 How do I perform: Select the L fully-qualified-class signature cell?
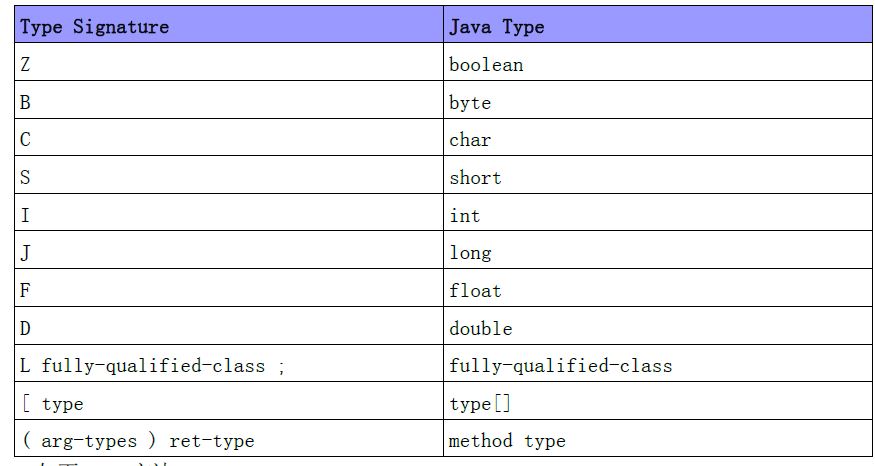(x=152, y=366)
